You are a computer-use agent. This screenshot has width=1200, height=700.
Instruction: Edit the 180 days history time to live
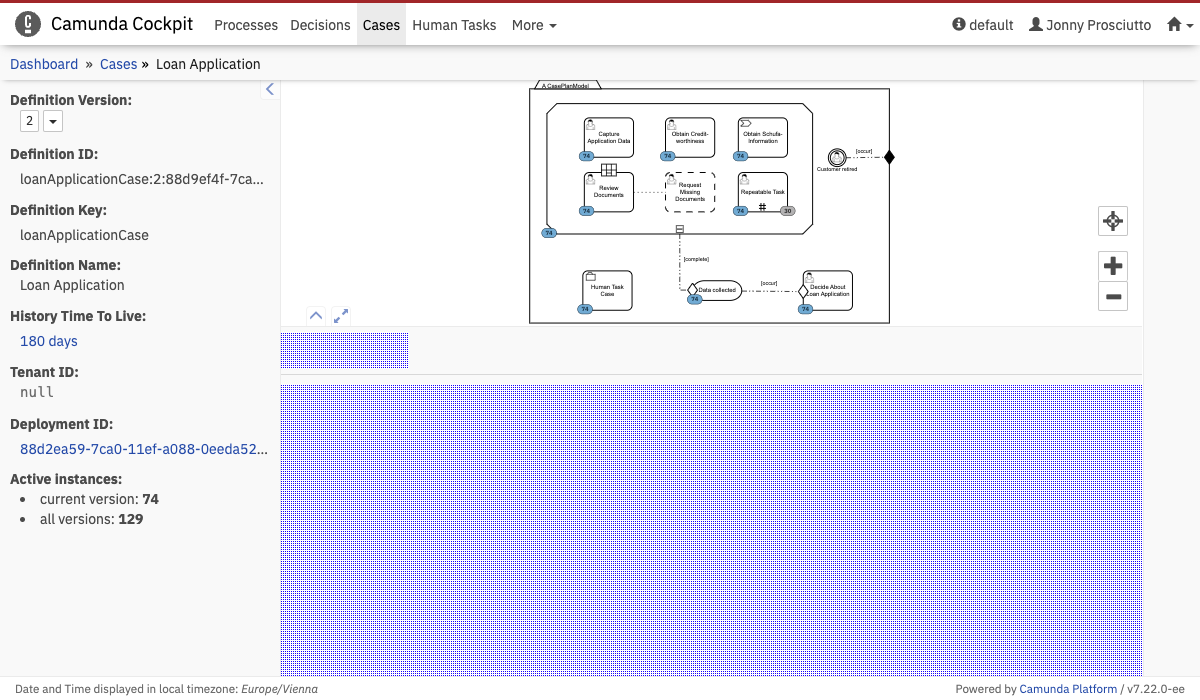click(49, 341)
